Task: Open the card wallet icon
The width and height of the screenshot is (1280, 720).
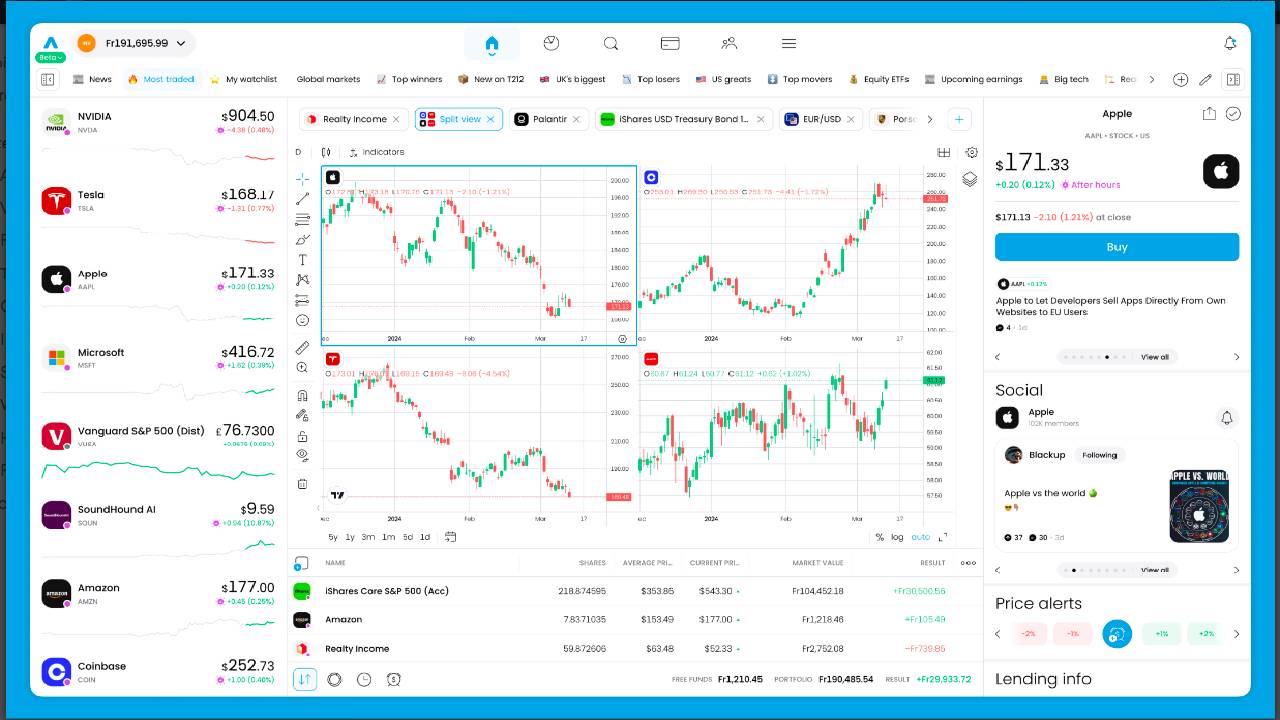Action: pyautogui.click(x=670, y=43)
